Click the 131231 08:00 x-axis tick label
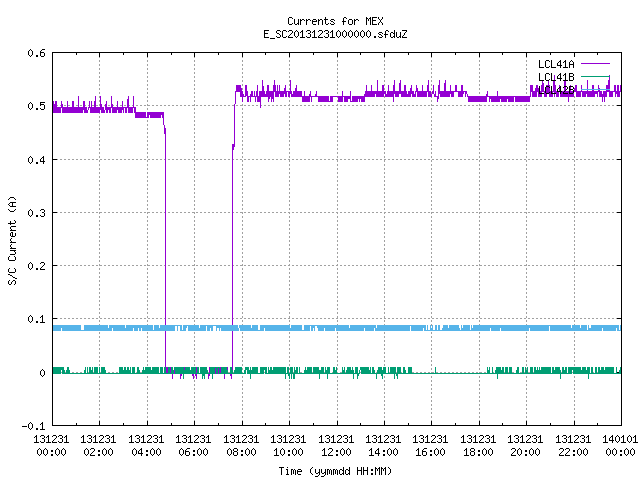 click(241, 446)
